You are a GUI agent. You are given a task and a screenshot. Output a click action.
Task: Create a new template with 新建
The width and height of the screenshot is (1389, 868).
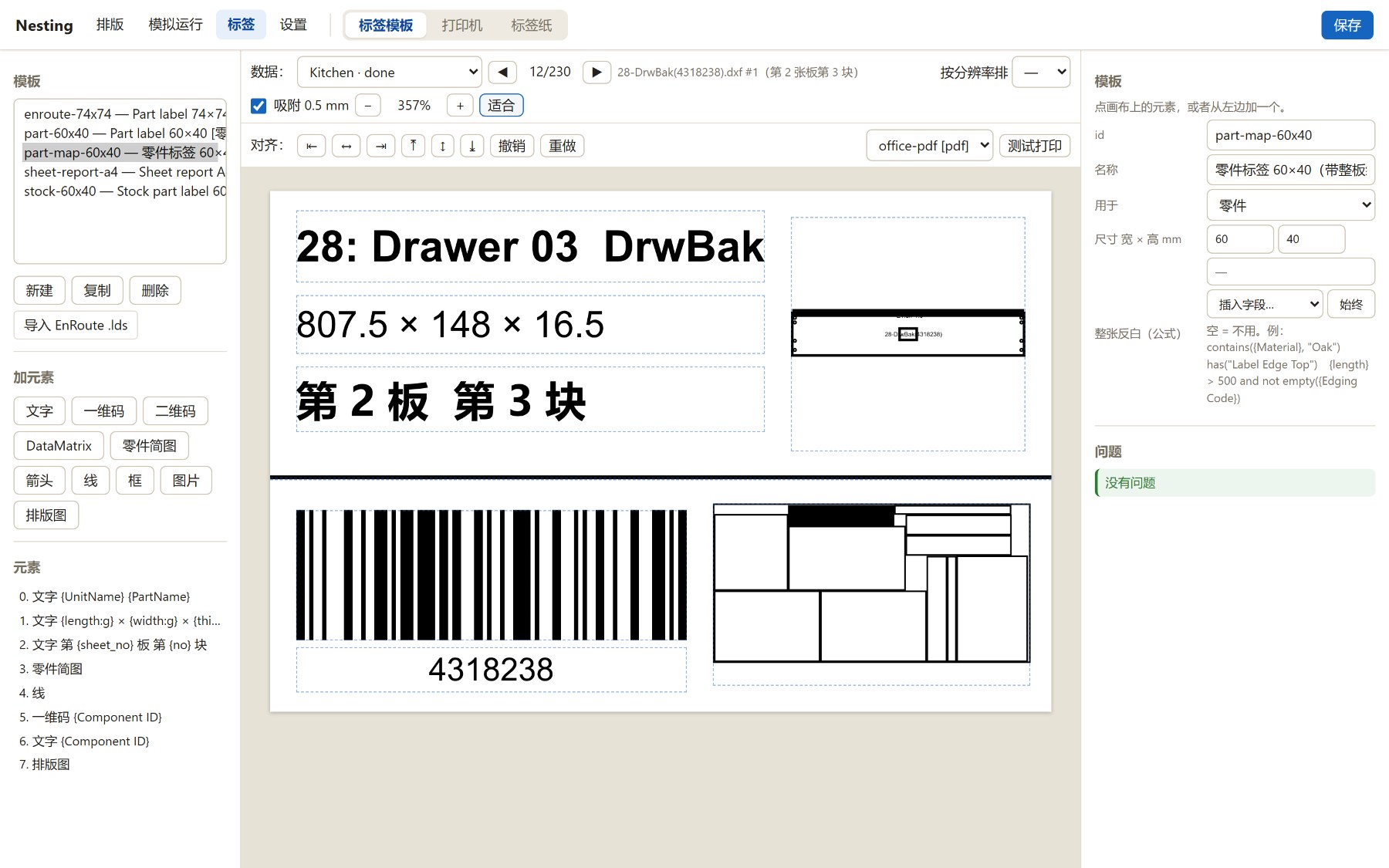(39, 291)
